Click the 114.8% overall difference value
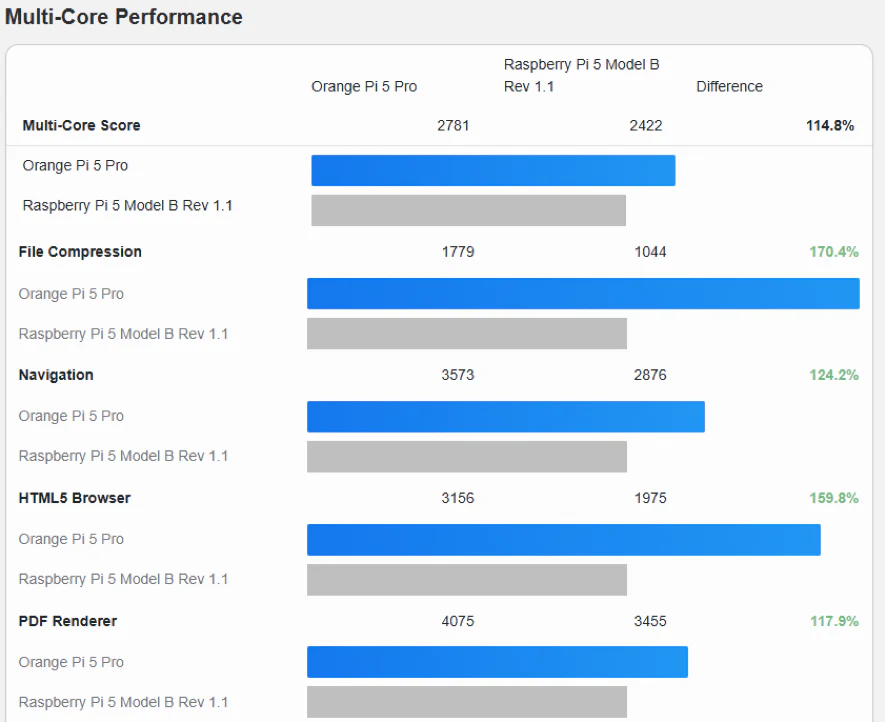 point(830,125)
